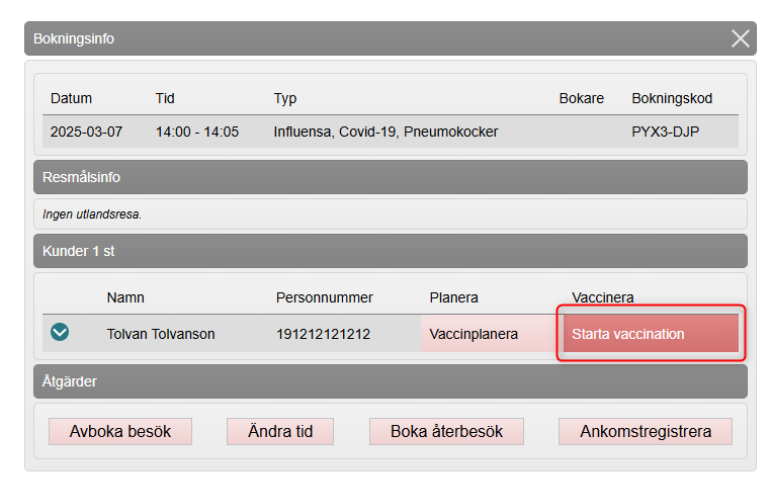Close the Bokningsinfo dialog

[x=740, y=39]
